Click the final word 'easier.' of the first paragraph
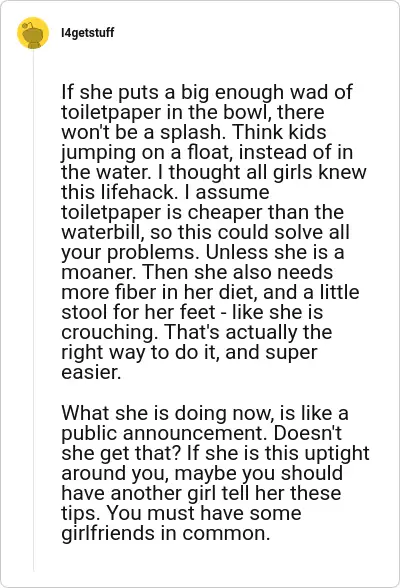 click(91, 372)
